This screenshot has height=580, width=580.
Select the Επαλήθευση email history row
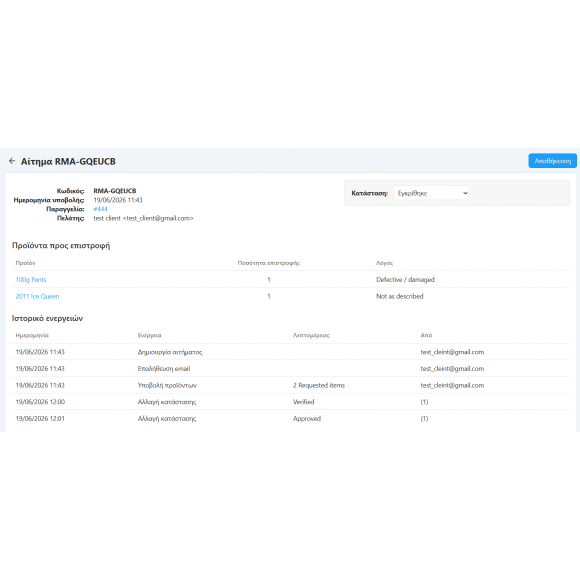coord(291,368)
